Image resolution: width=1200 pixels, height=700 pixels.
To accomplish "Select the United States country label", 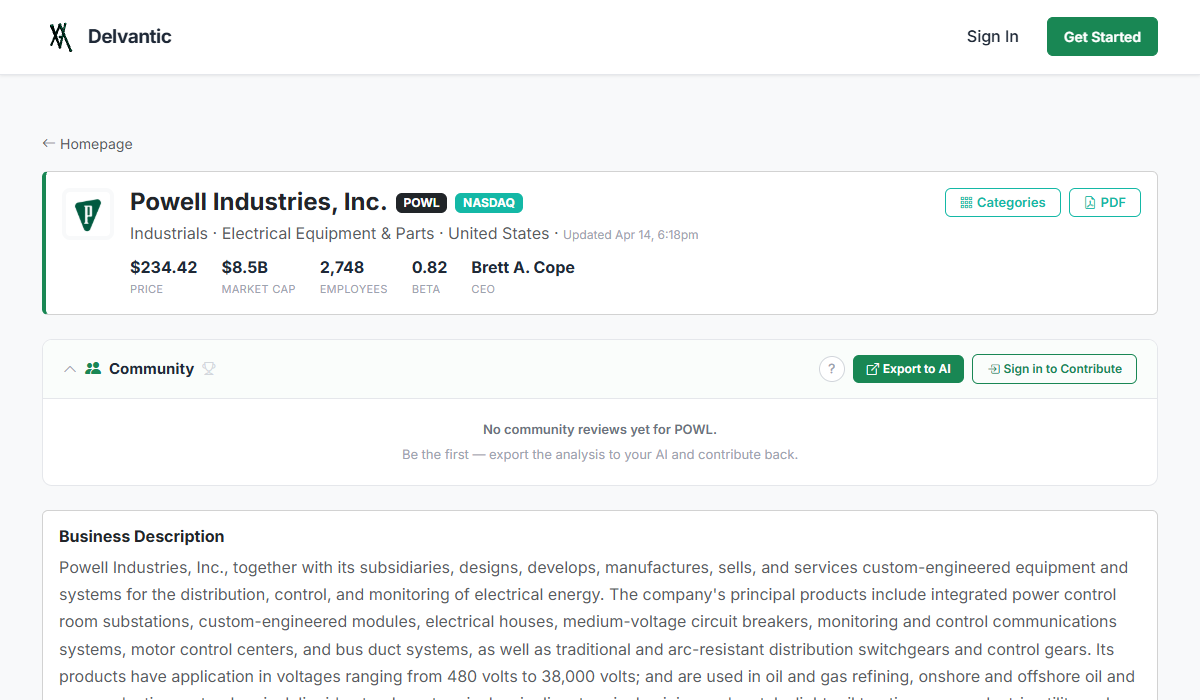I will tap(498, 234).
